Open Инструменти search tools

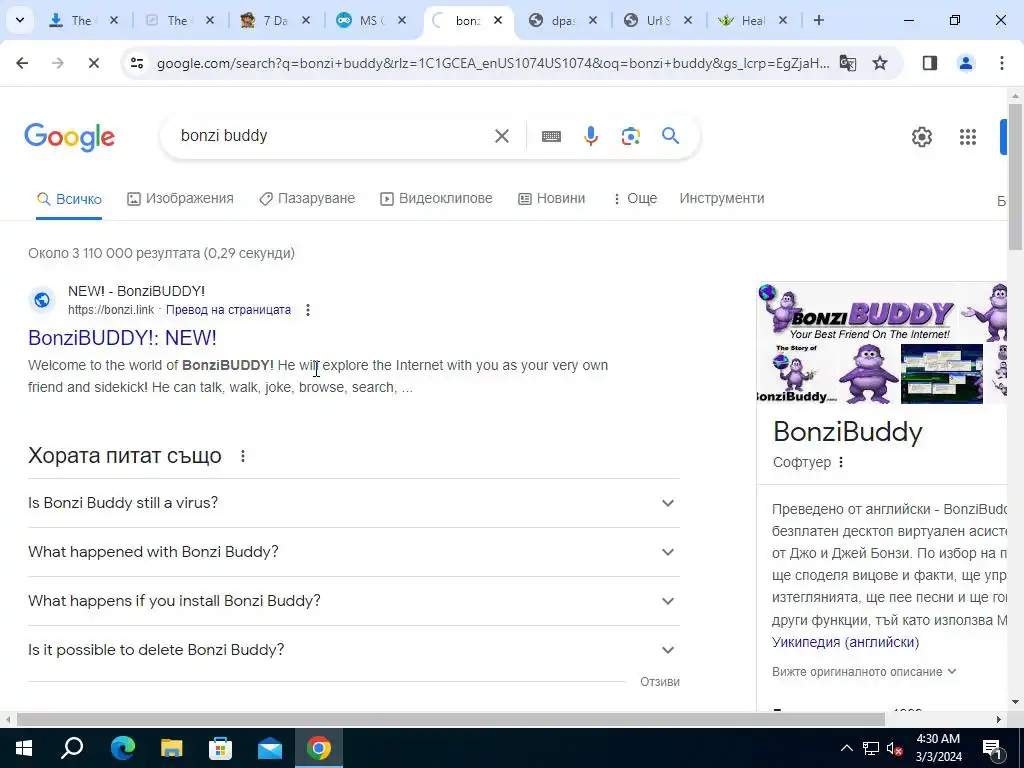pyautogui.click(x=722, y=199)
